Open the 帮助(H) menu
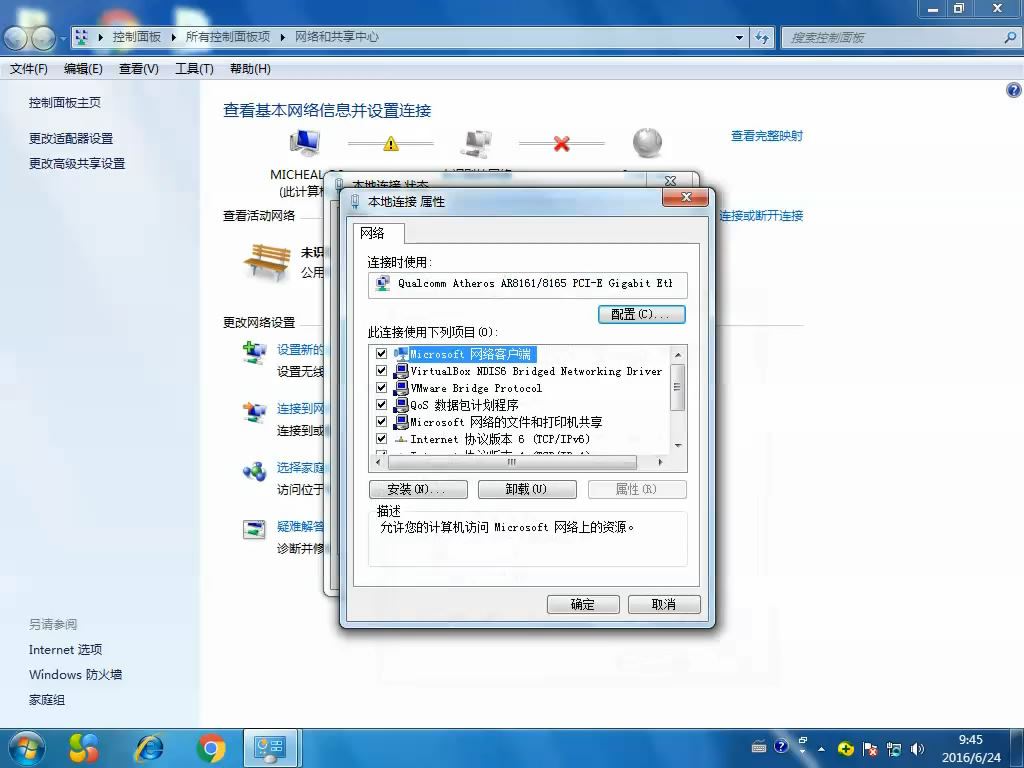 coord(250,69)
